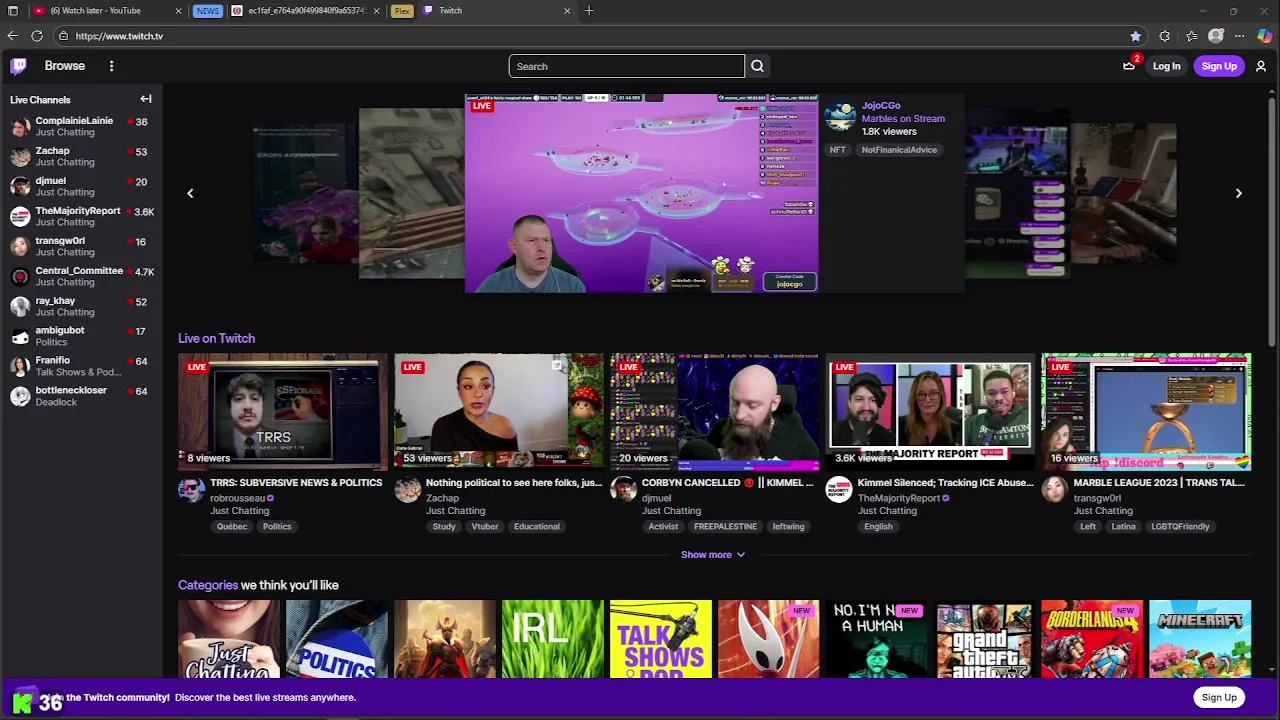1280x720 pixels.
Task: Click the Twitch logo home icon
Action: coord(18,66)
